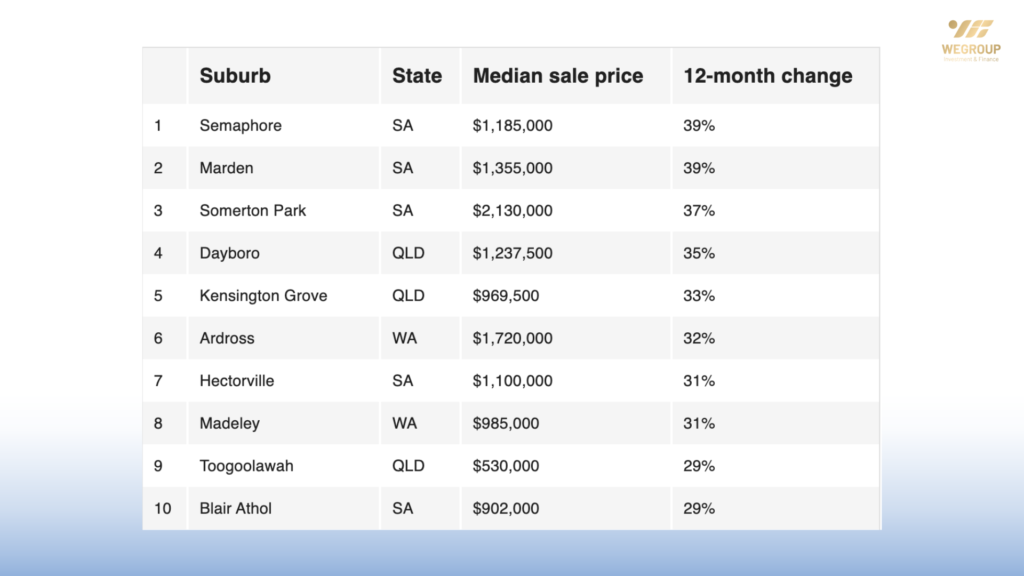Screen dimensions: 1024x576
Task: Click the 37% change value
Action: (699, 211)
